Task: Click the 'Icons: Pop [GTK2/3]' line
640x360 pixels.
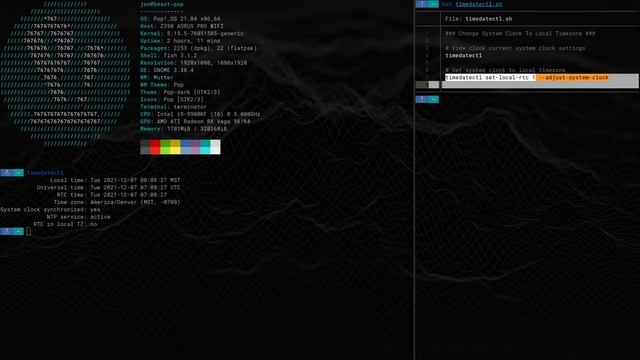Action: [172, 100]
